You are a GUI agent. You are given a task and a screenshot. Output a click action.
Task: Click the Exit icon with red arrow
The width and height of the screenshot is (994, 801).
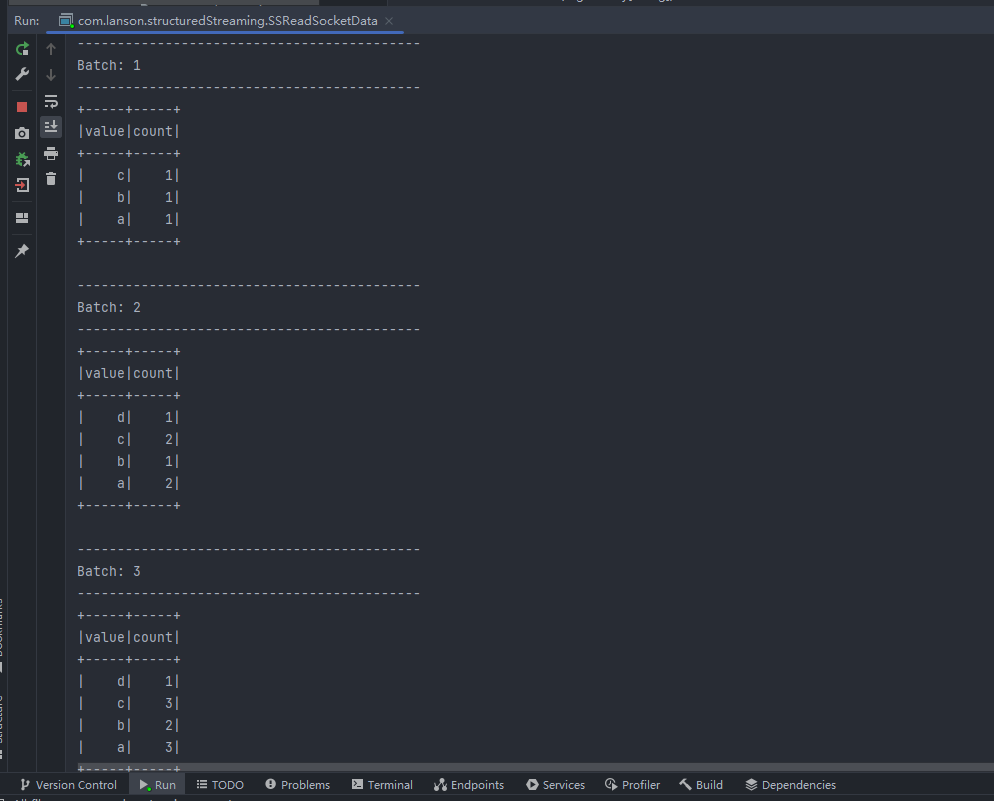22,185
